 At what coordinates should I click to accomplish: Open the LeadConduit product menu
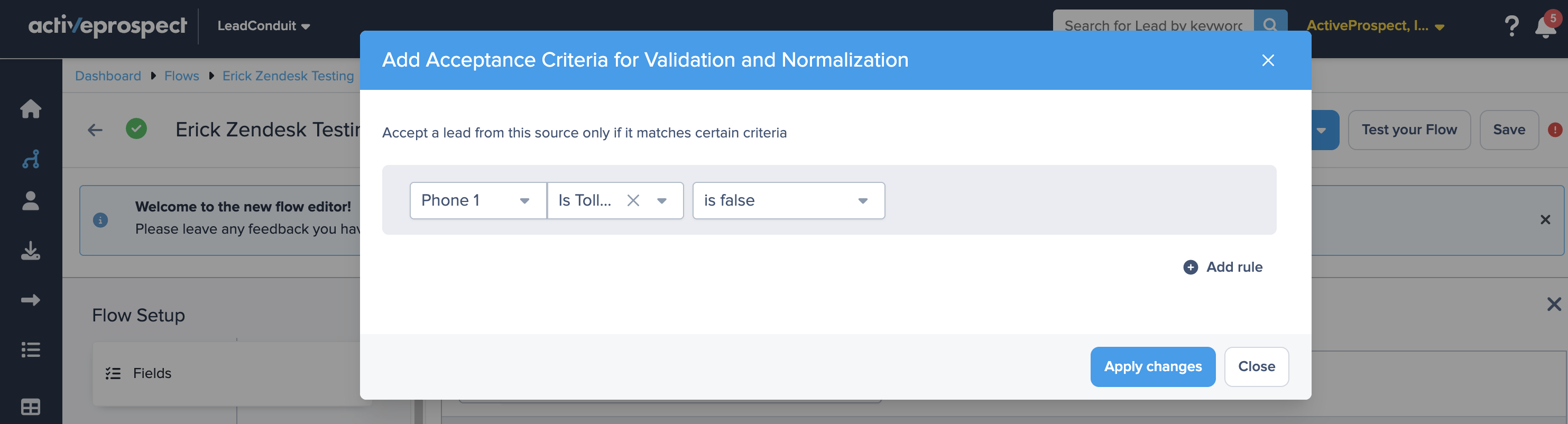pos(264,25)
